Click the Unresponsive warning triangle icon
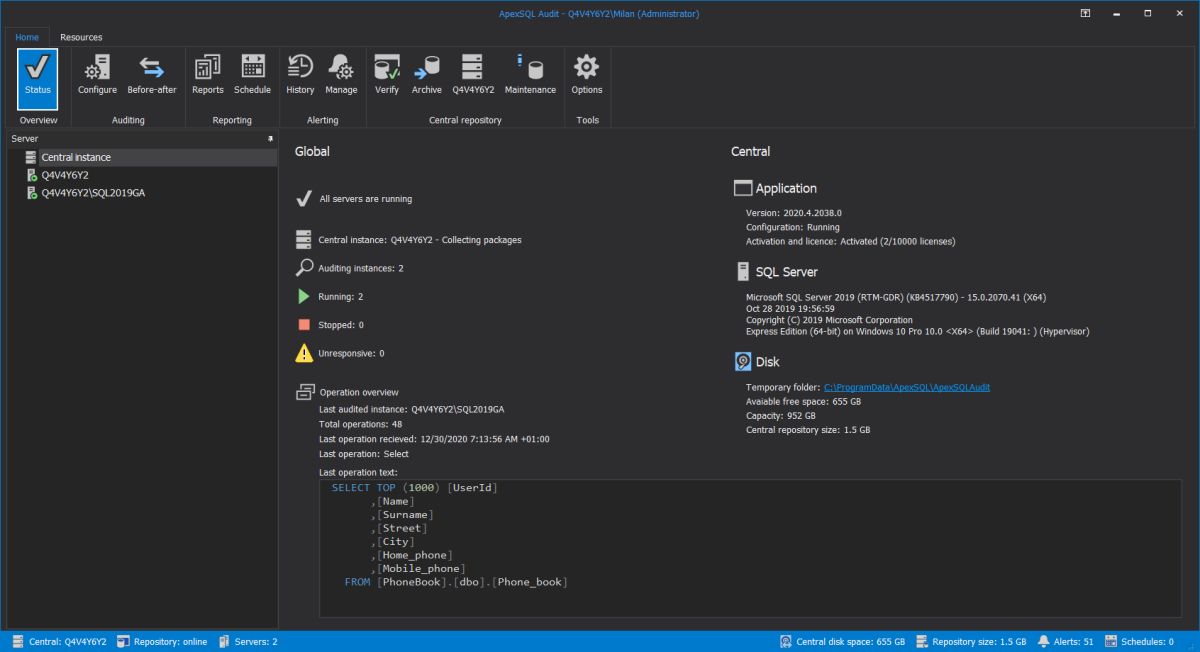The height and width of the screenshot is (652, 1200). [x=304, y=353]
